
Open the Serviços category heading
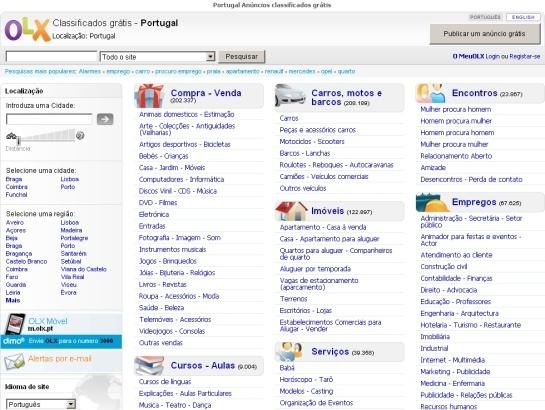point(330,351)
